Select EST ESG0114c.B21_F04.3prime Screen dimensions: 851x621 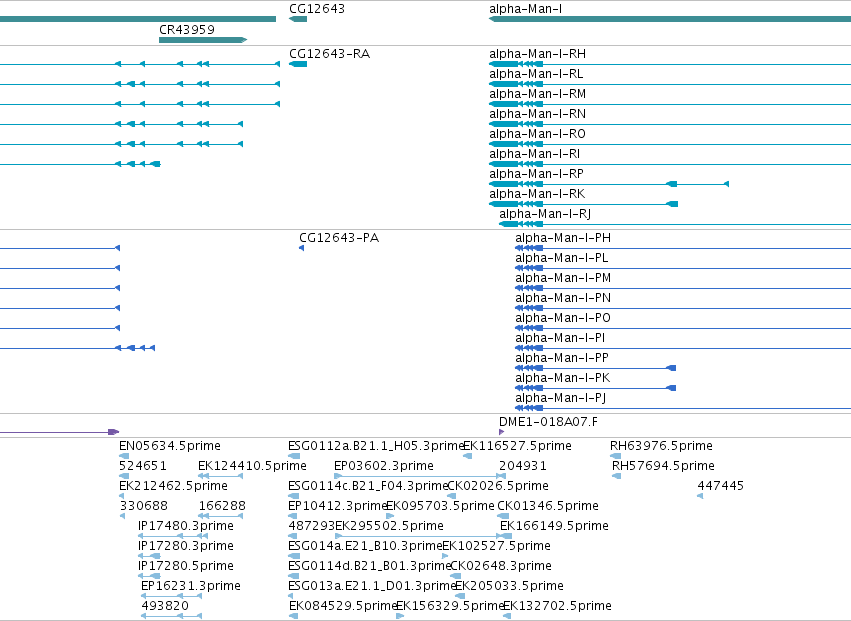pyautogui.click(x=369, y=486)
